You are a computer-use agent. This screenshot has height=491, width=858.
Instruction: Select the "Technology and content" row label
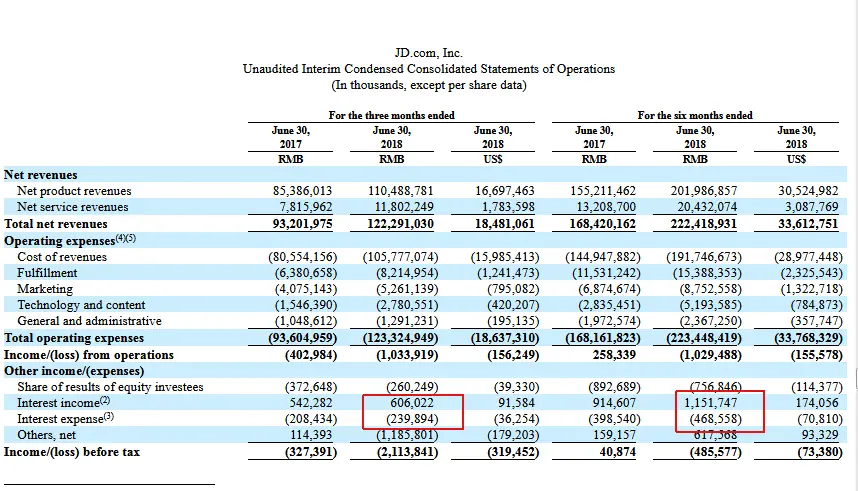pyautogui.click(x=81, y=305)
